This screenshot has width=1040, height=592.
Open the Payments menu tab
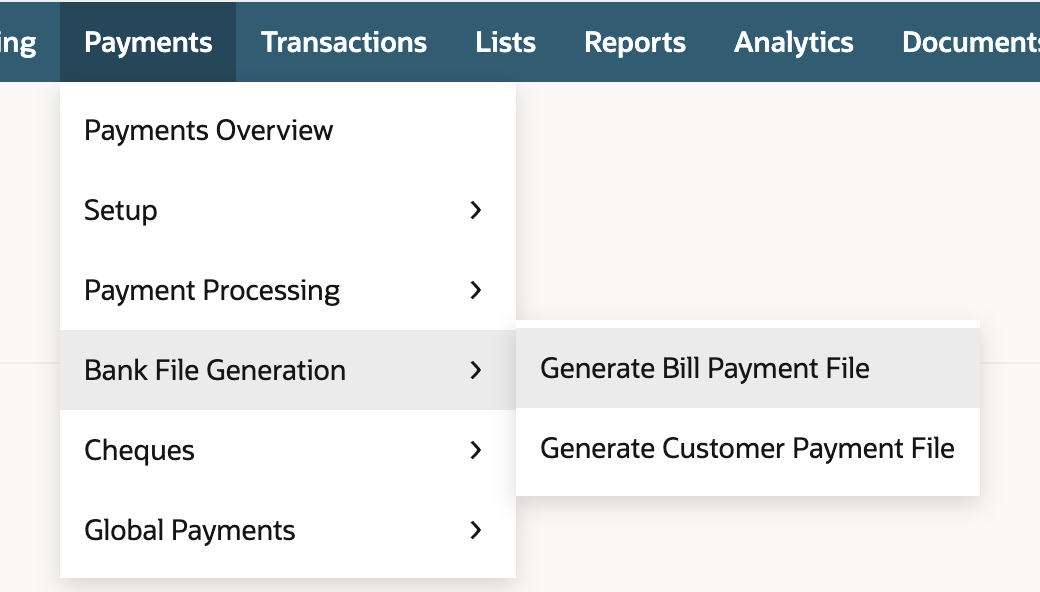click(148, 42)
